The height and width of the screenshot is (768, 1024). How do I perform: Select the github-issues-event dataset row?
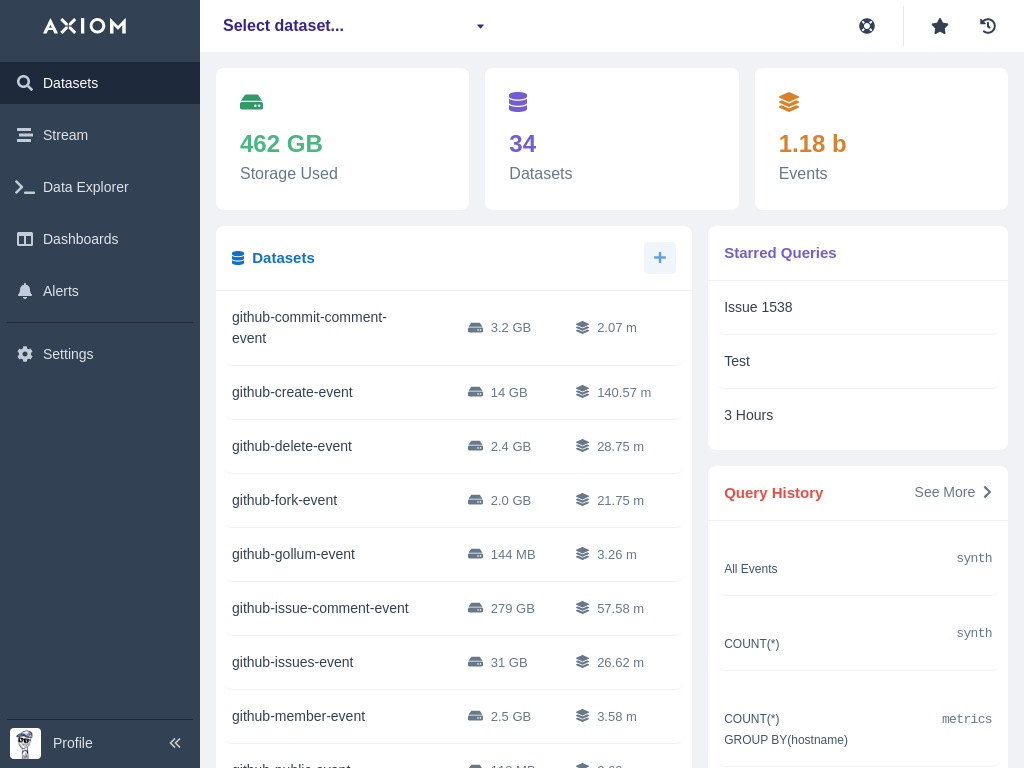pos(292,662)
